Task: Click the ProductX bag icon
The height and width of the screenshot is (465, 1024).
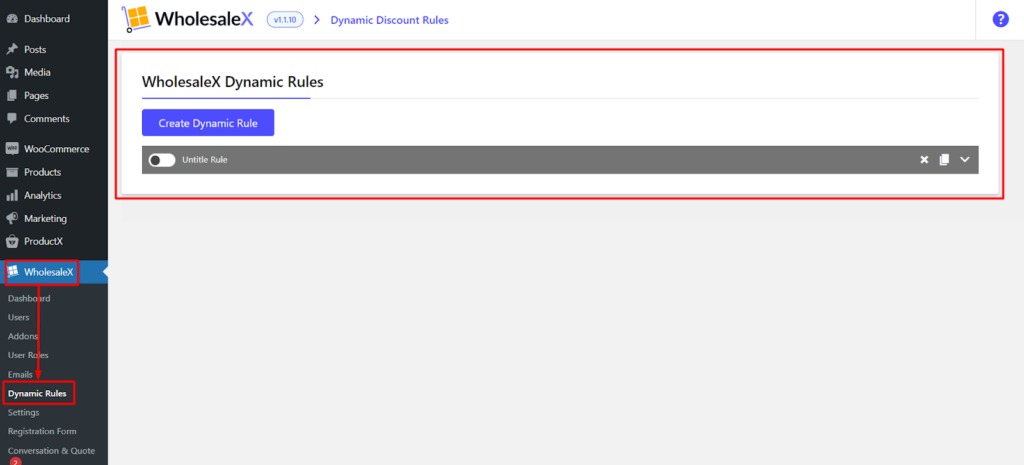Action: click(12, 241)
